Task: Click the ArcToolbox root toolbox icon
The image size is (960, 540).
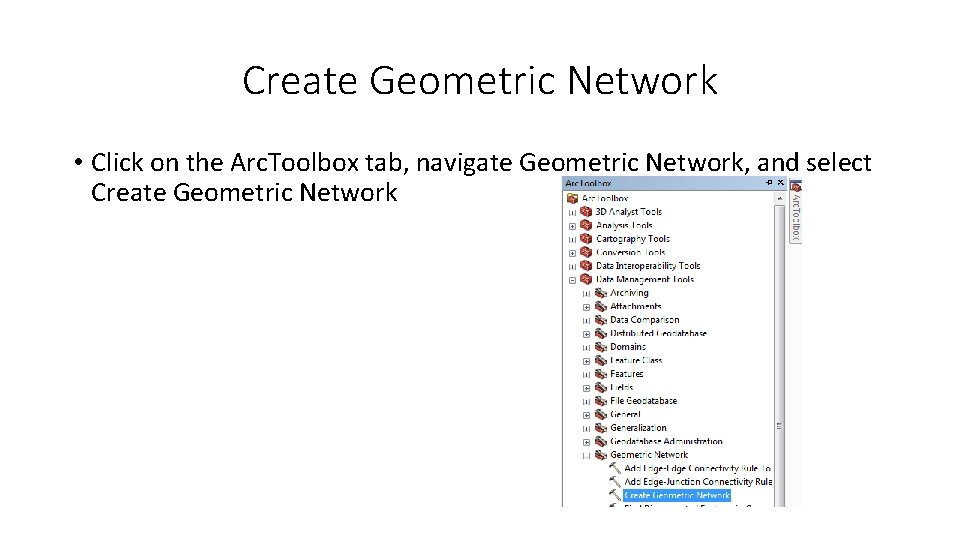Action: (572, 198)
